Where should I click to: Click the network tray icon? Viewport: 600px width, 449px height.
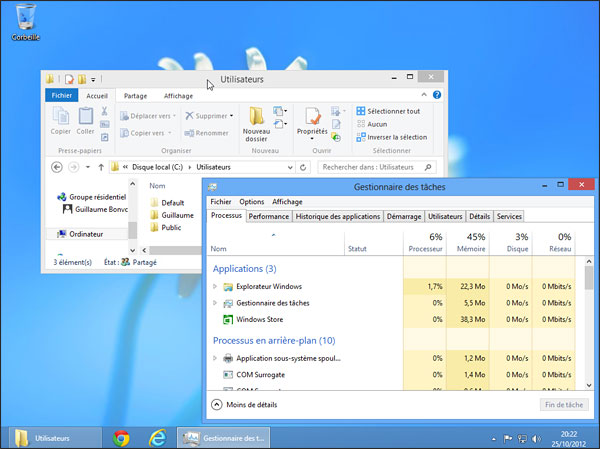[x=522, y=439]
